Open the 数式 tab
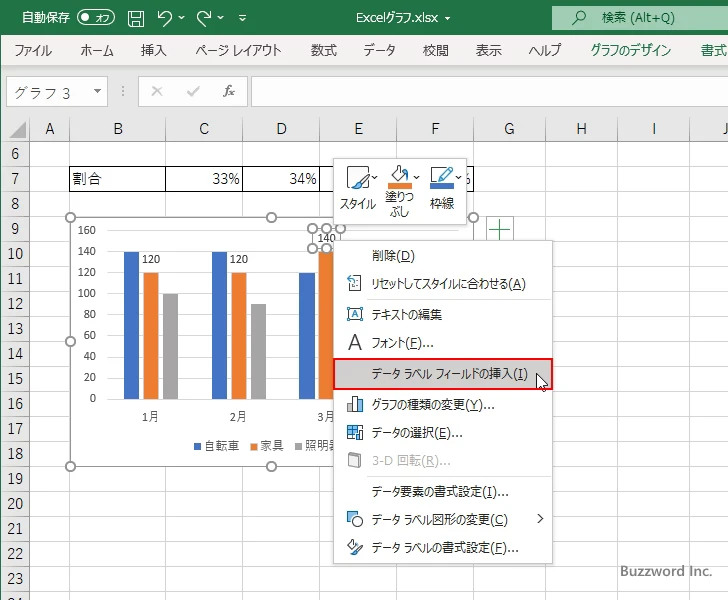This screenshot has height=600, width=728. coord(324,50)
